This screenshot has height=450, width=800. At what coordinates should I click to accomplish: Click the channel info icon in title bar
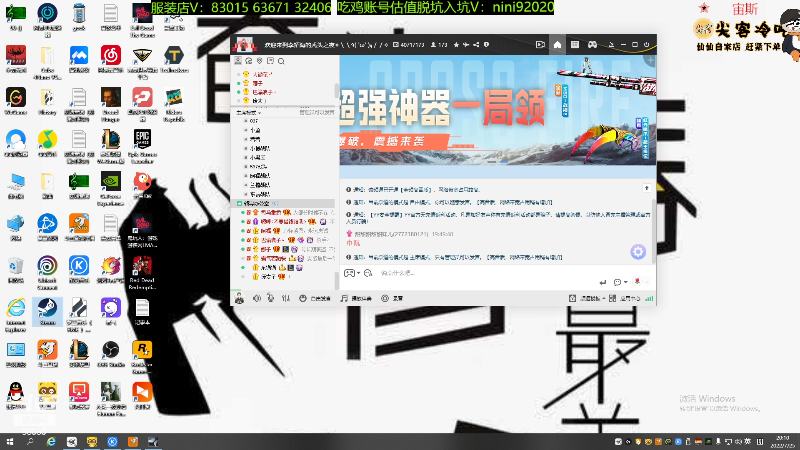tap(486, 45)
